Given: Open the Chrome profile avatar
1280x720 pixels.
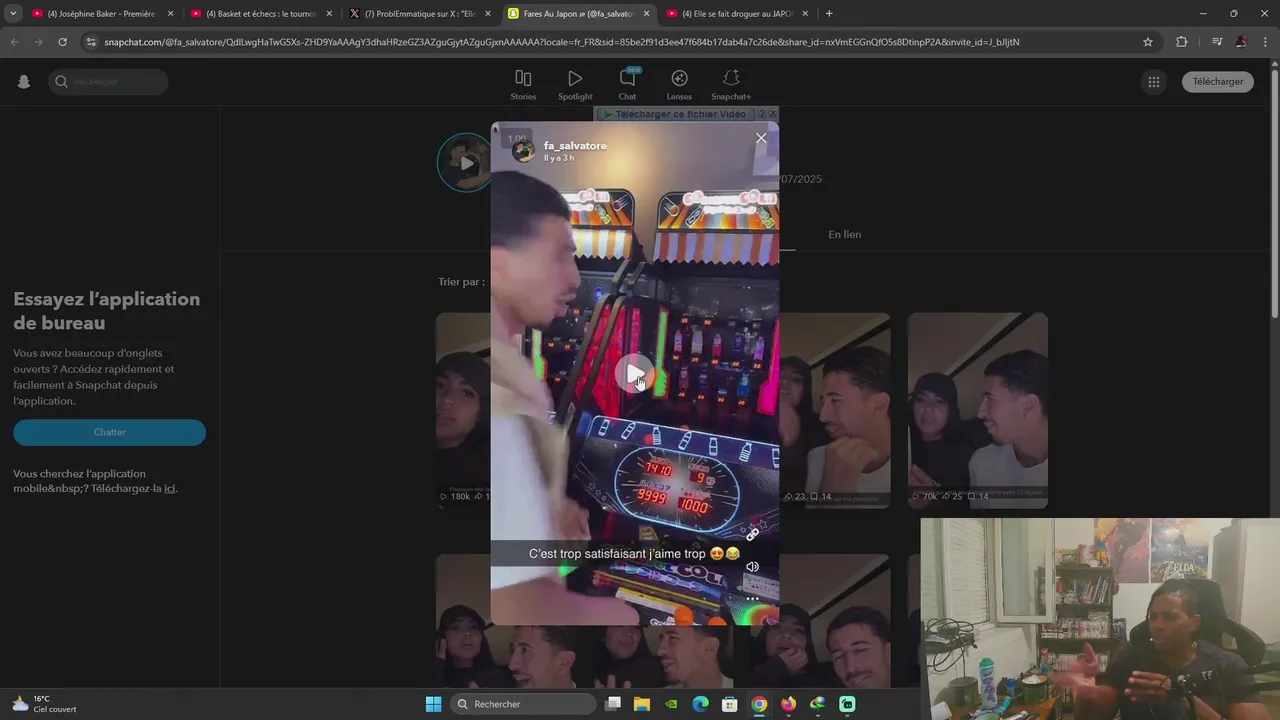Looking at the screenshot, I should (1241, 42).
